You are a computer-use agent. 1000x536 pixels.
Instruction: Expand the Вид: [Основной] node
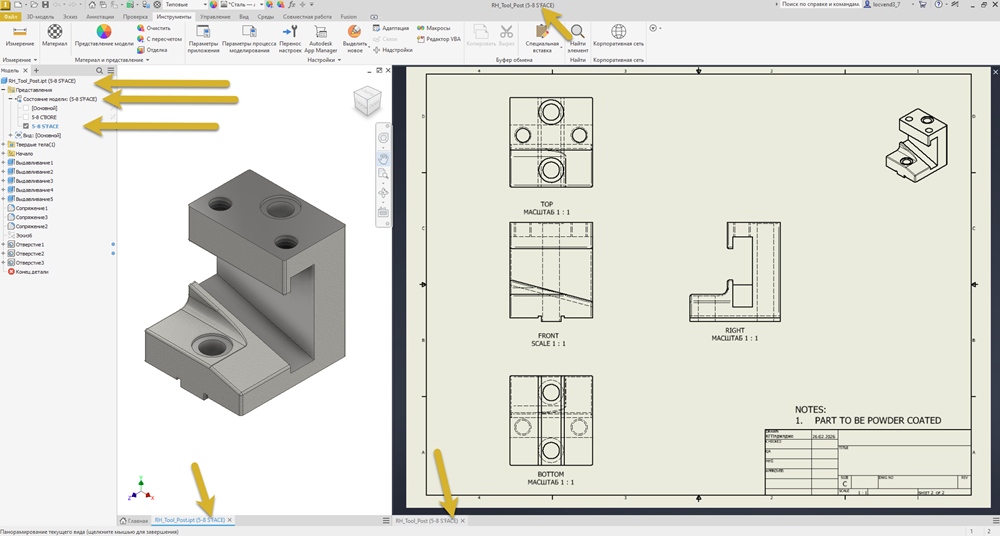pyautogui.click(x=11, y=135)
